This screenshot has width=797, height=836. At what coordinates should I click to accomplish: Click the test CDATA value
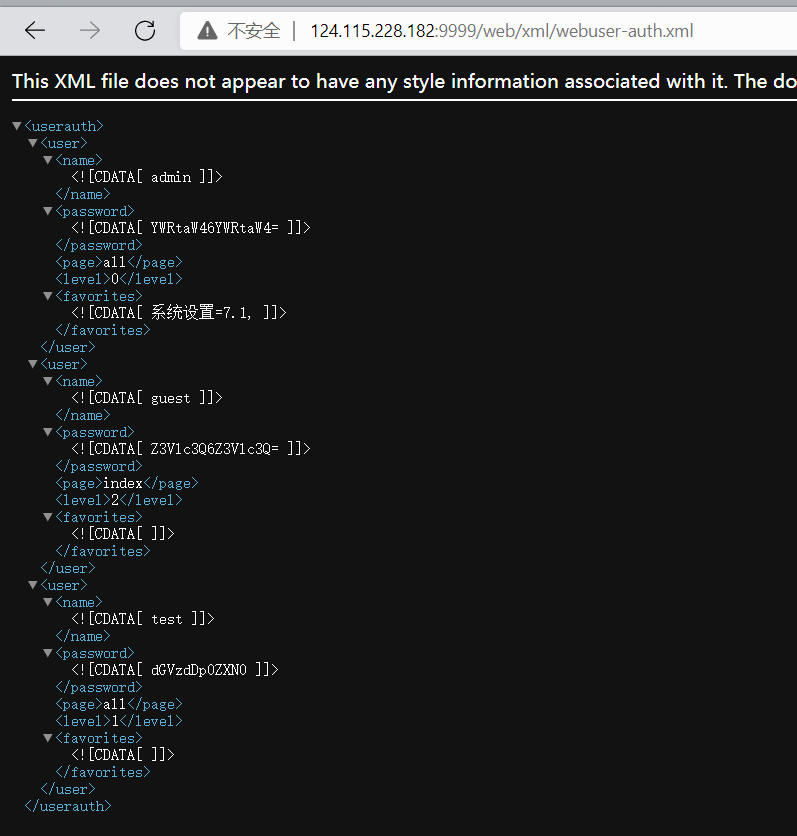143,619
